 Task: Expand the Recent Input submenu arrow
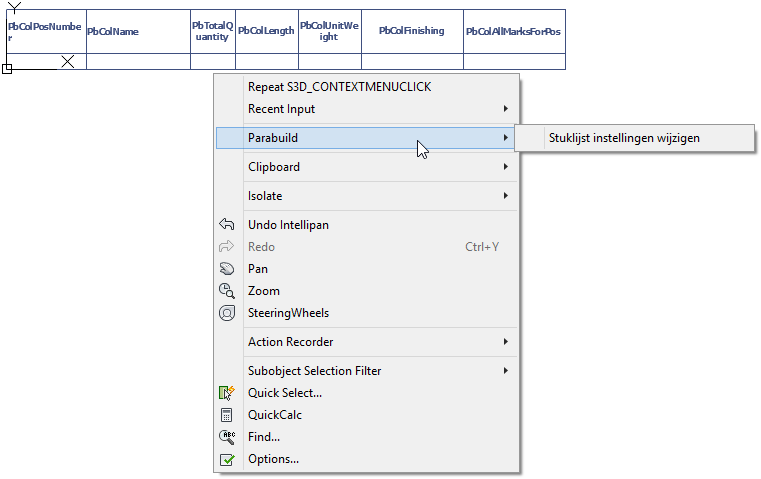506,109
